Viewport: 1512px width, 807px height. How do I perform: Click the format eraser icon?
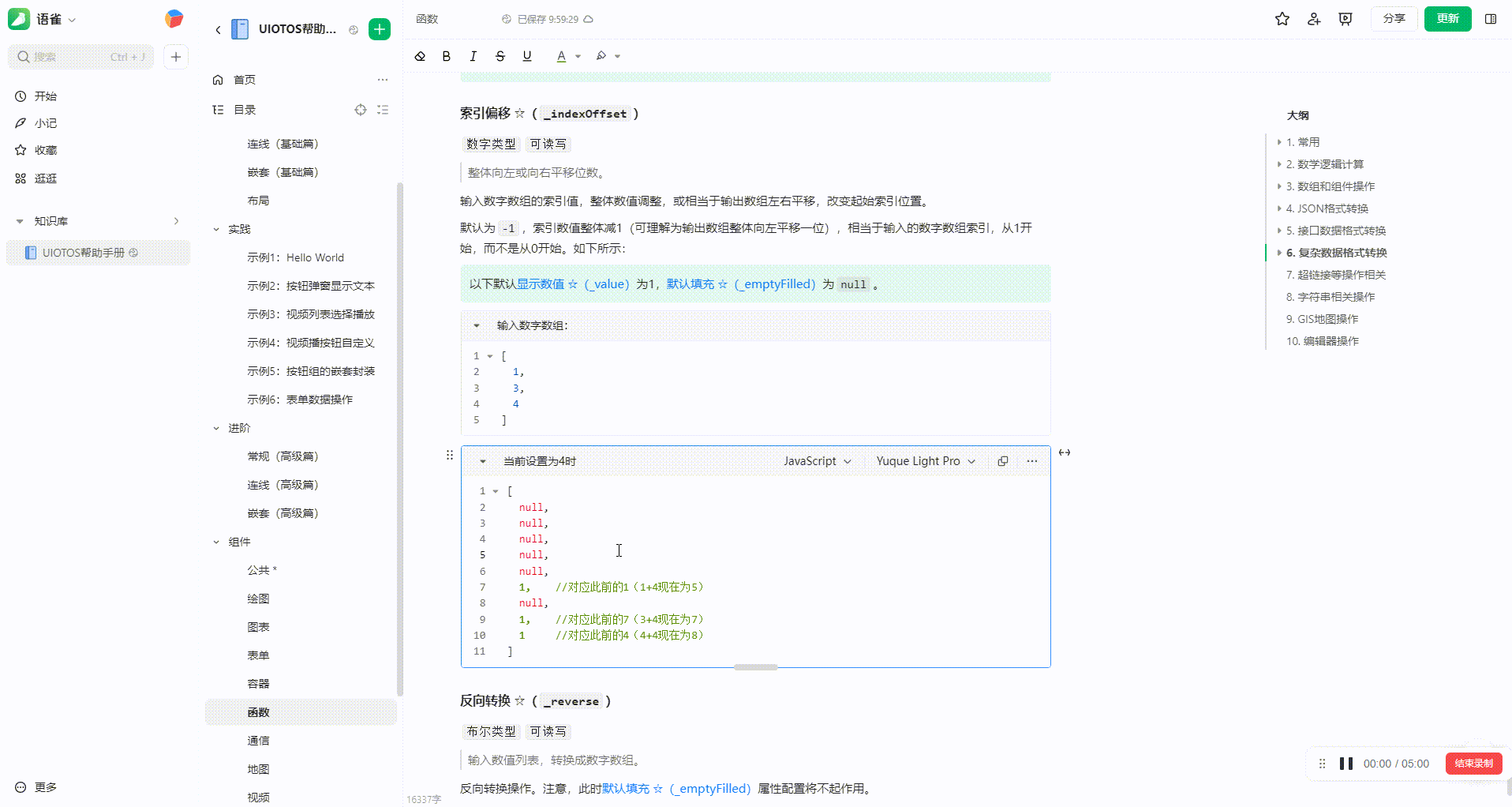click(x=419, y=56)
